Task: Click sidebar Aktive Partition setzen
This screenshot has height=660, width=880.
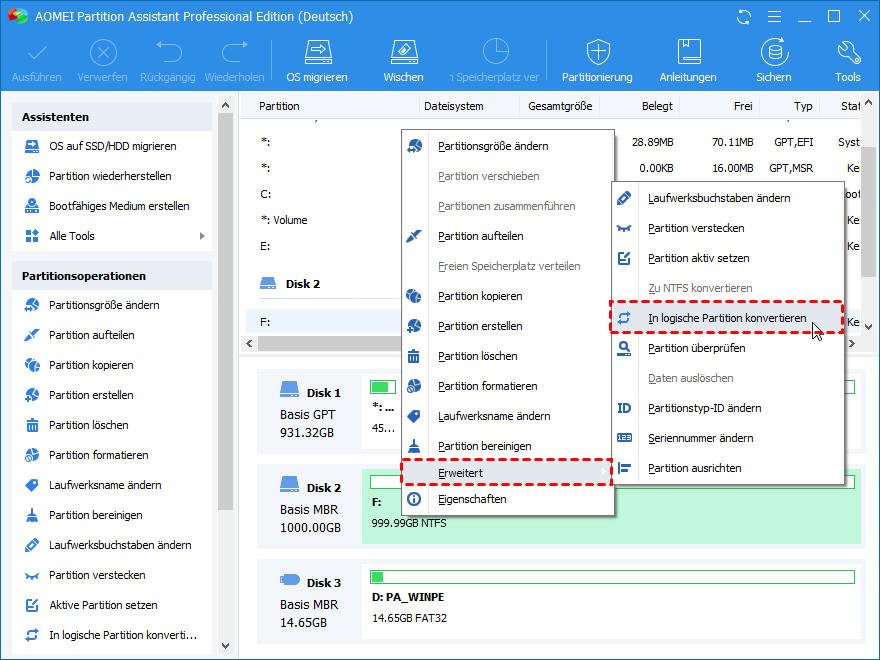Action: 112,606
